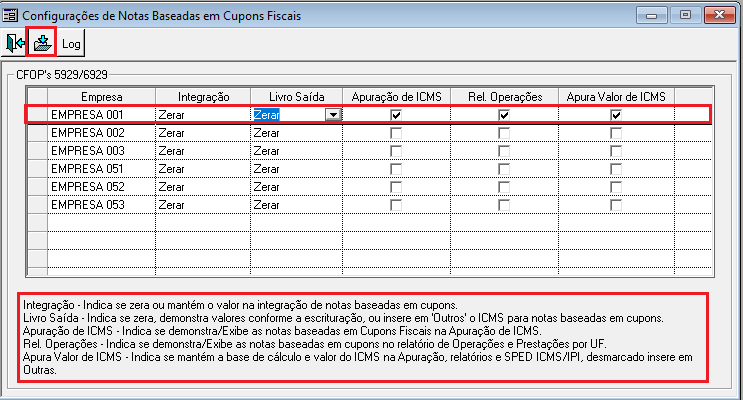Click the Apura Valor de ICMS column header

click(x=616, y=97)
